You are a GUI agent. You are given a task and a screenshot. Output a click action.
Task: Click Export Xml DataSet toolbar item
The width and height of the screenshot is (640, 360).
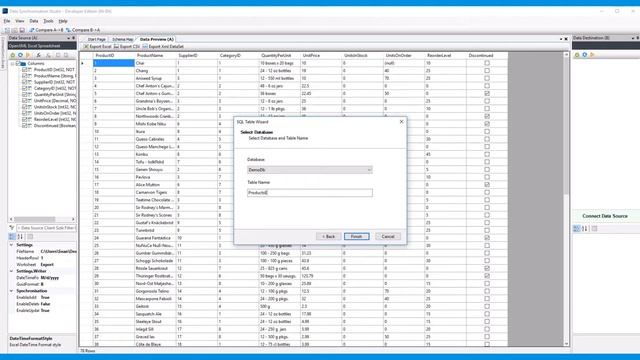click(x=163, y=47)
